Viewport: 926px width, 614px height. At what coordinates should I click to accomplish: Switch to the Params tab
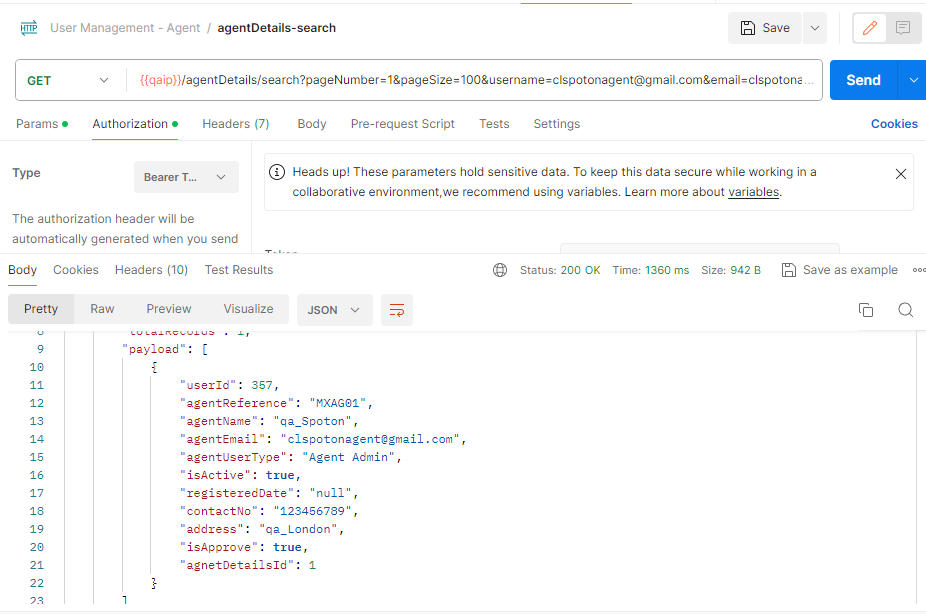pos(42,124)
